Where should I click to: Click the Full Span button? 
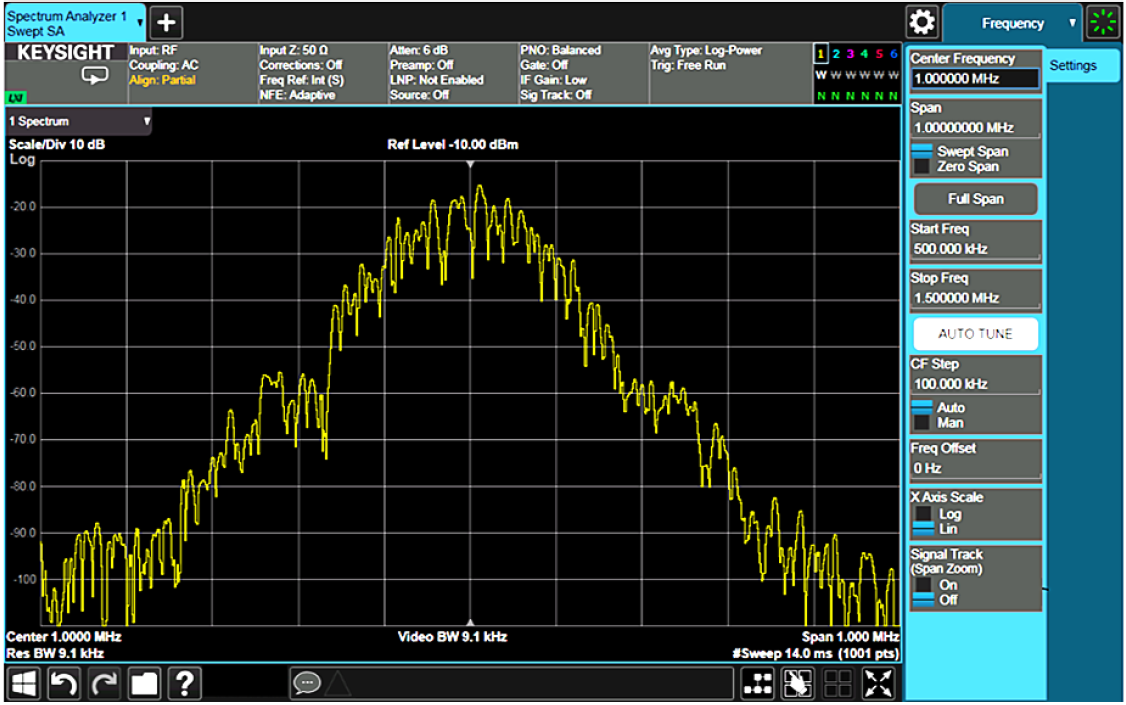(975, 199)
